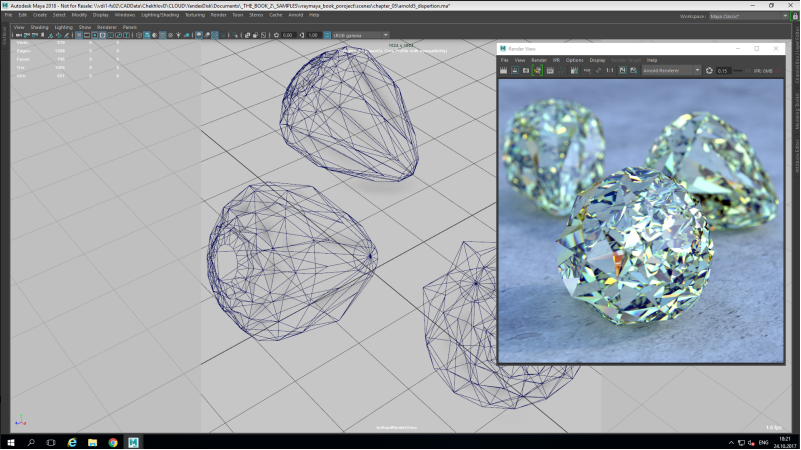
Task: Click the Keep Image icon in Render View
Action: tap(622, 70)
